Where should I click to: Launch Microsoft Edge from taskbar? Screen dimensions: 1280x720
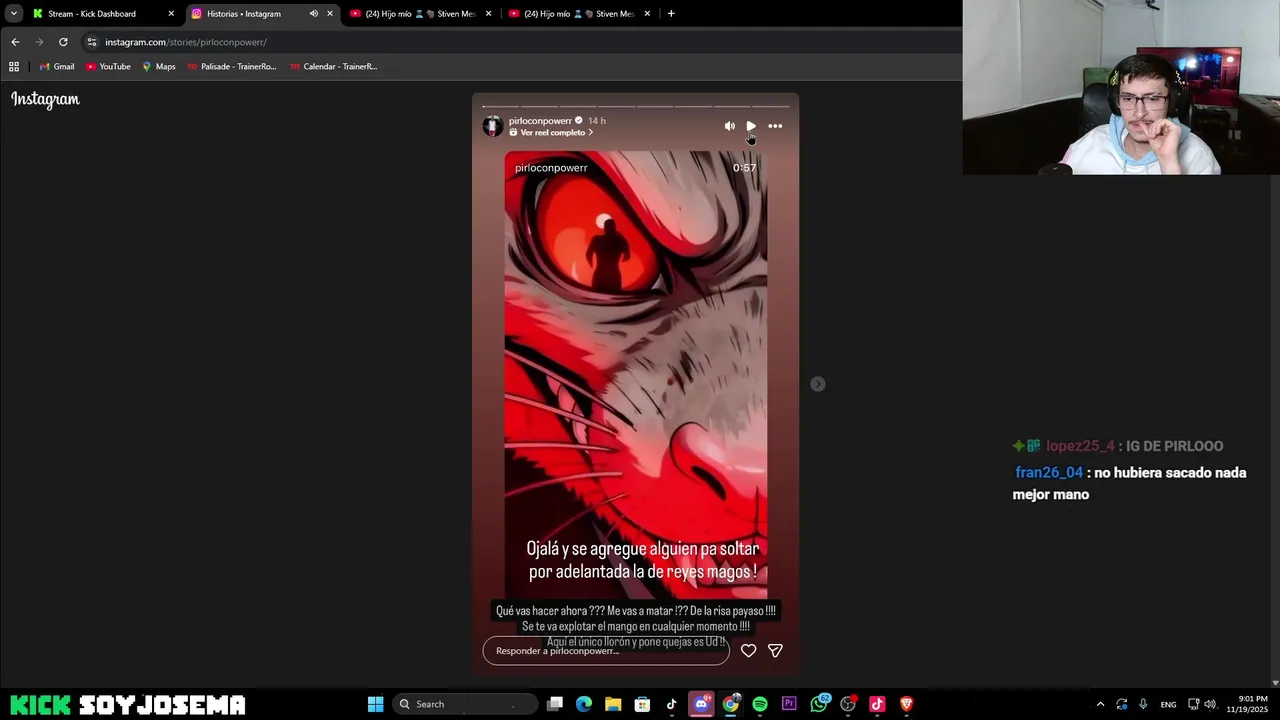click(584, 704)
